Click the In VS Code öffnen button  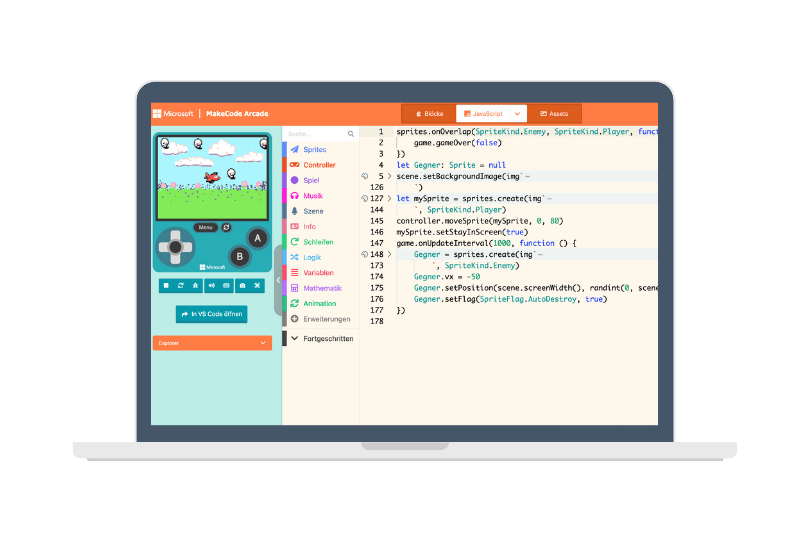[x=212, y=314]
